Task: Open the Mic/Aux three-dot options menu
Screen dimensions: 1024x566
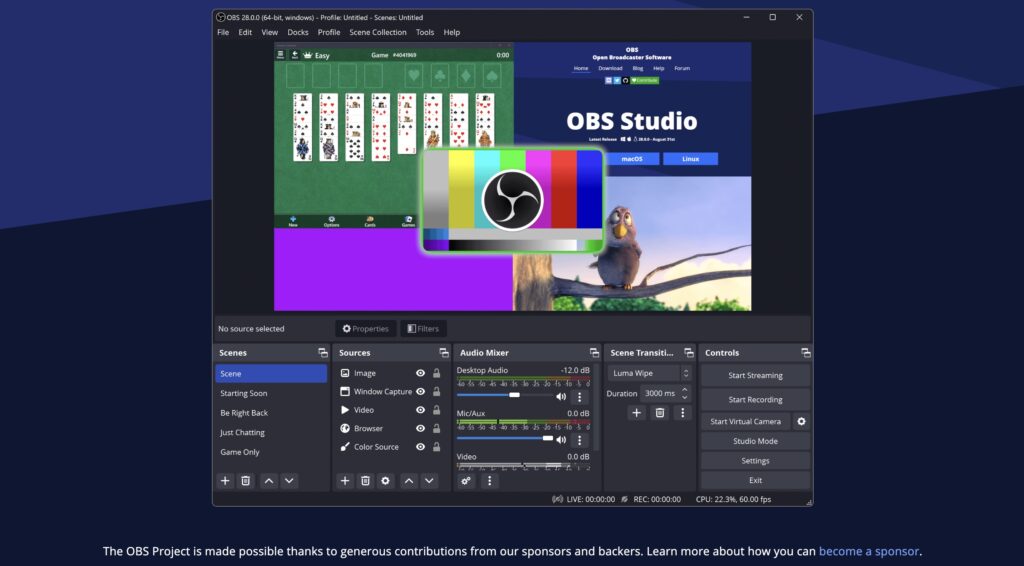Action: pyautogui.click(x=579, y=440)
